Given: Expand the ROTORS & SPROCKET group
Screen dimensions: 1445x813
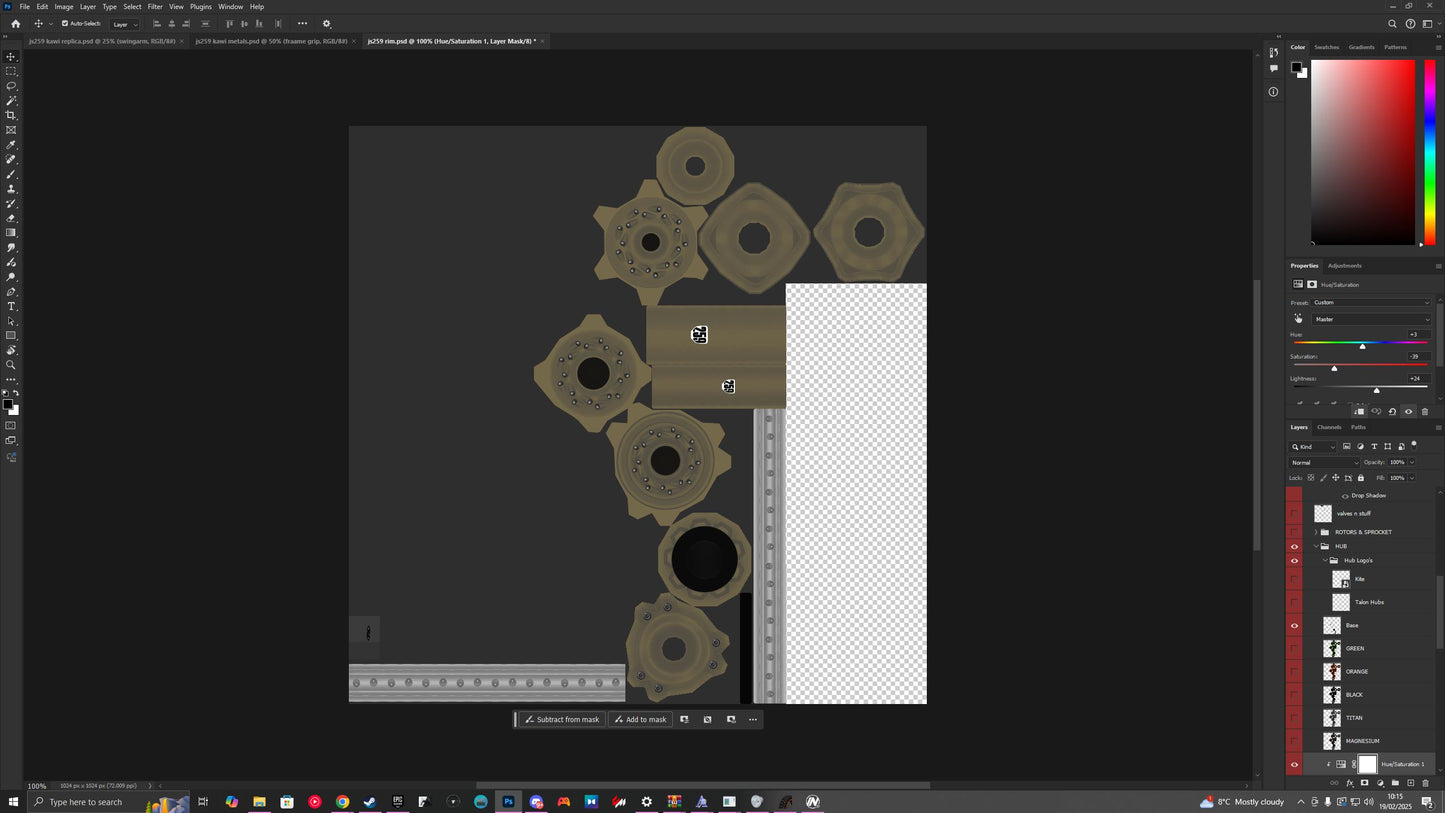Looking at the screenshot, I should (1316, 532).
